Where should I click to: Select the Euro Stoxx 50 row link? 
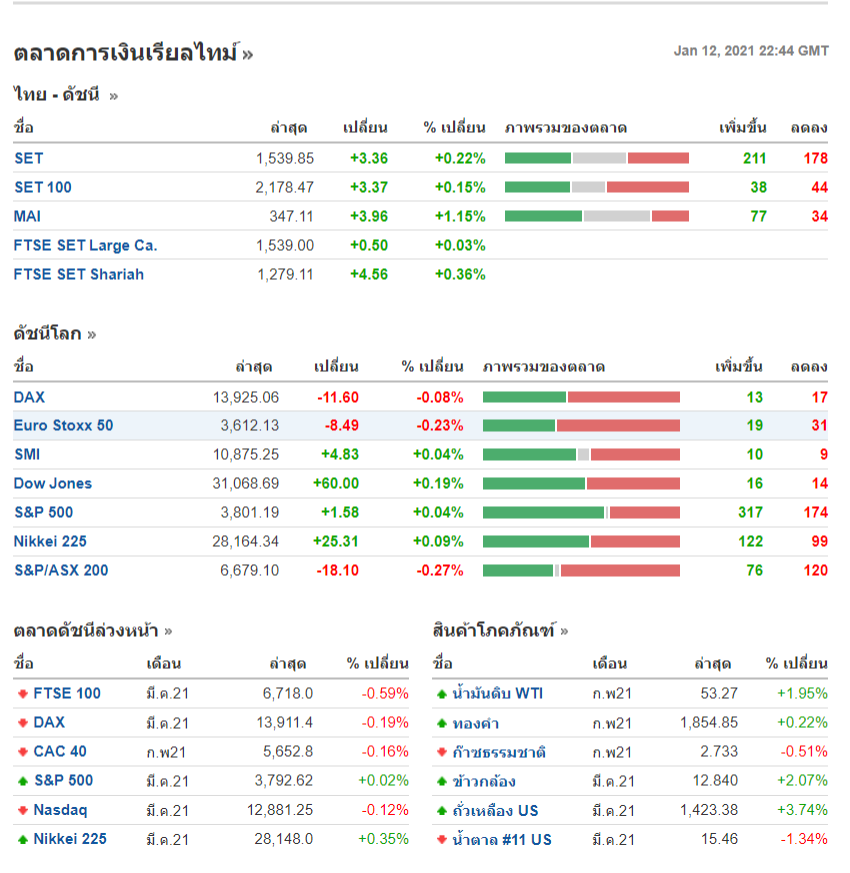pyautogui.click(x=64, y=425)
